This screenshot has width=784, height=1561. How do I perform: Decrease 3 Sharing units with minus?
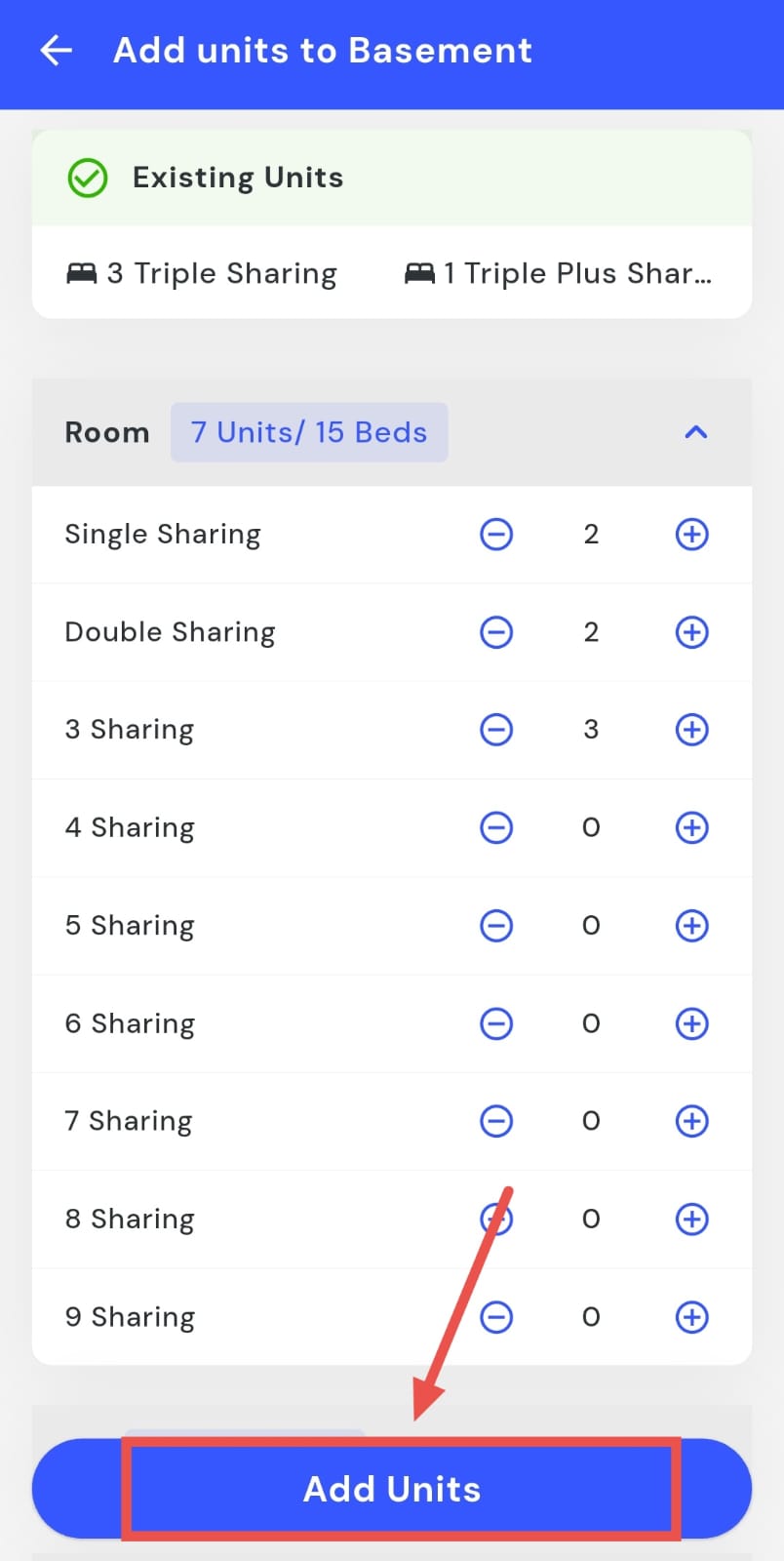point(496,730)
